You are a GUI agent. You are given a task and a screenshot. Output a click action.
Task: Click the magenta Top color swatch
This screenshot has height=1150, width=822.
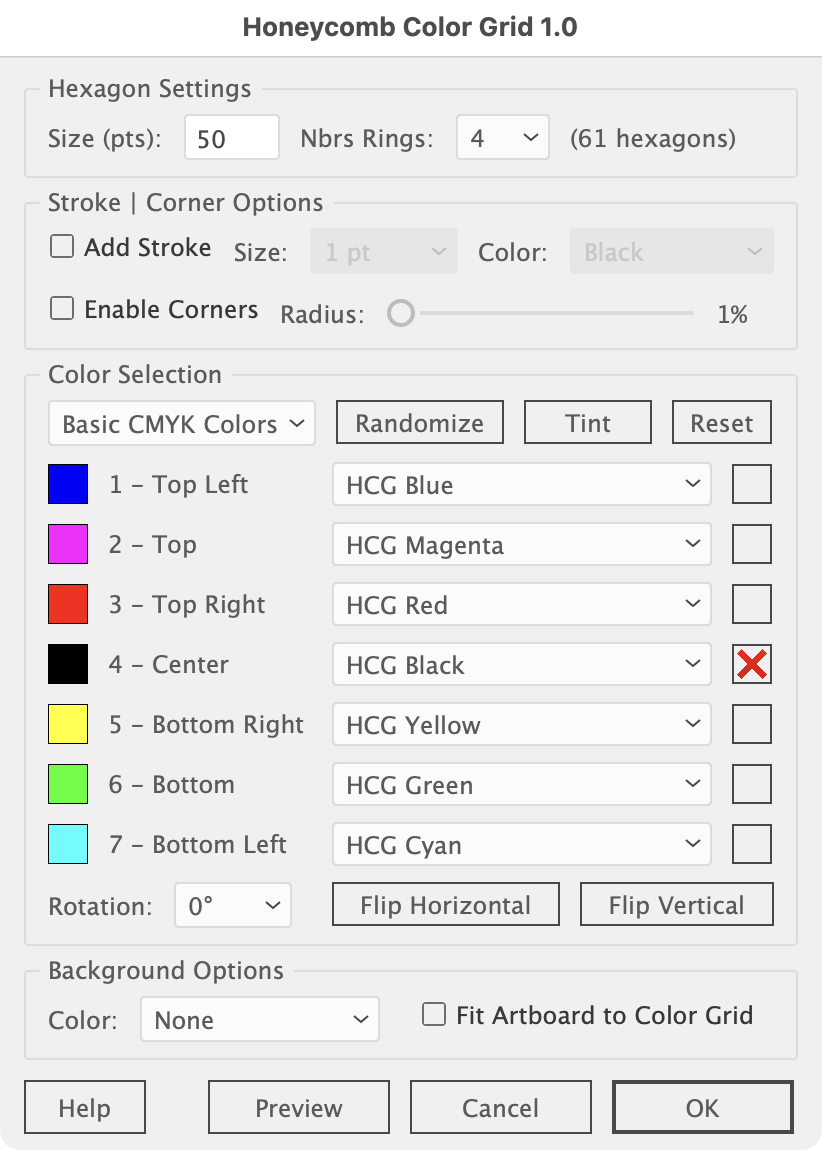68,545
